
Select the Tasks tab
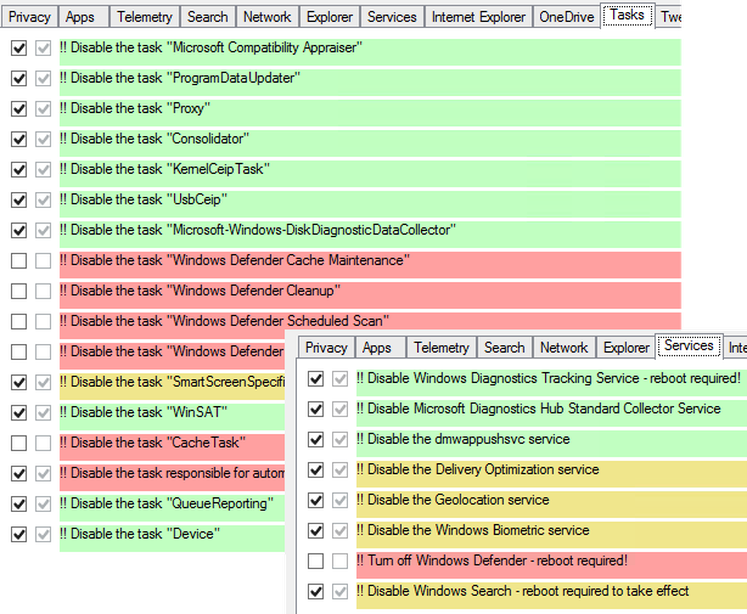click(x=627, y=15)
